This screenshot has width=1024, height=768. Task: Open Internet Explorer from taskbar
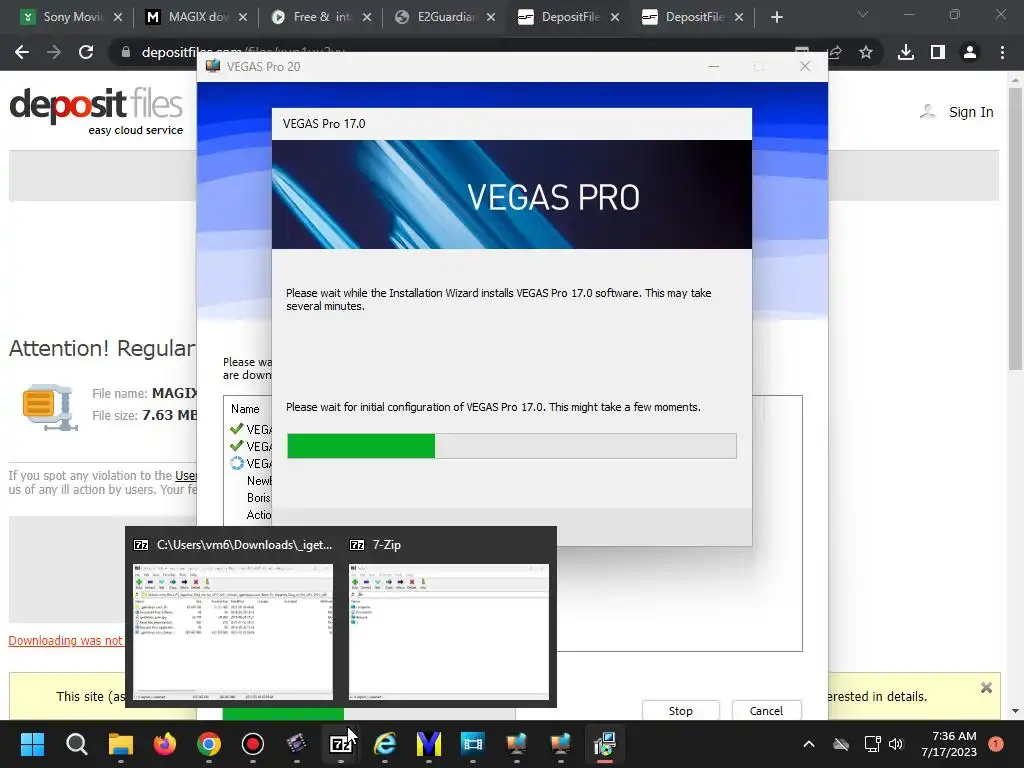(x=385, y=744)
